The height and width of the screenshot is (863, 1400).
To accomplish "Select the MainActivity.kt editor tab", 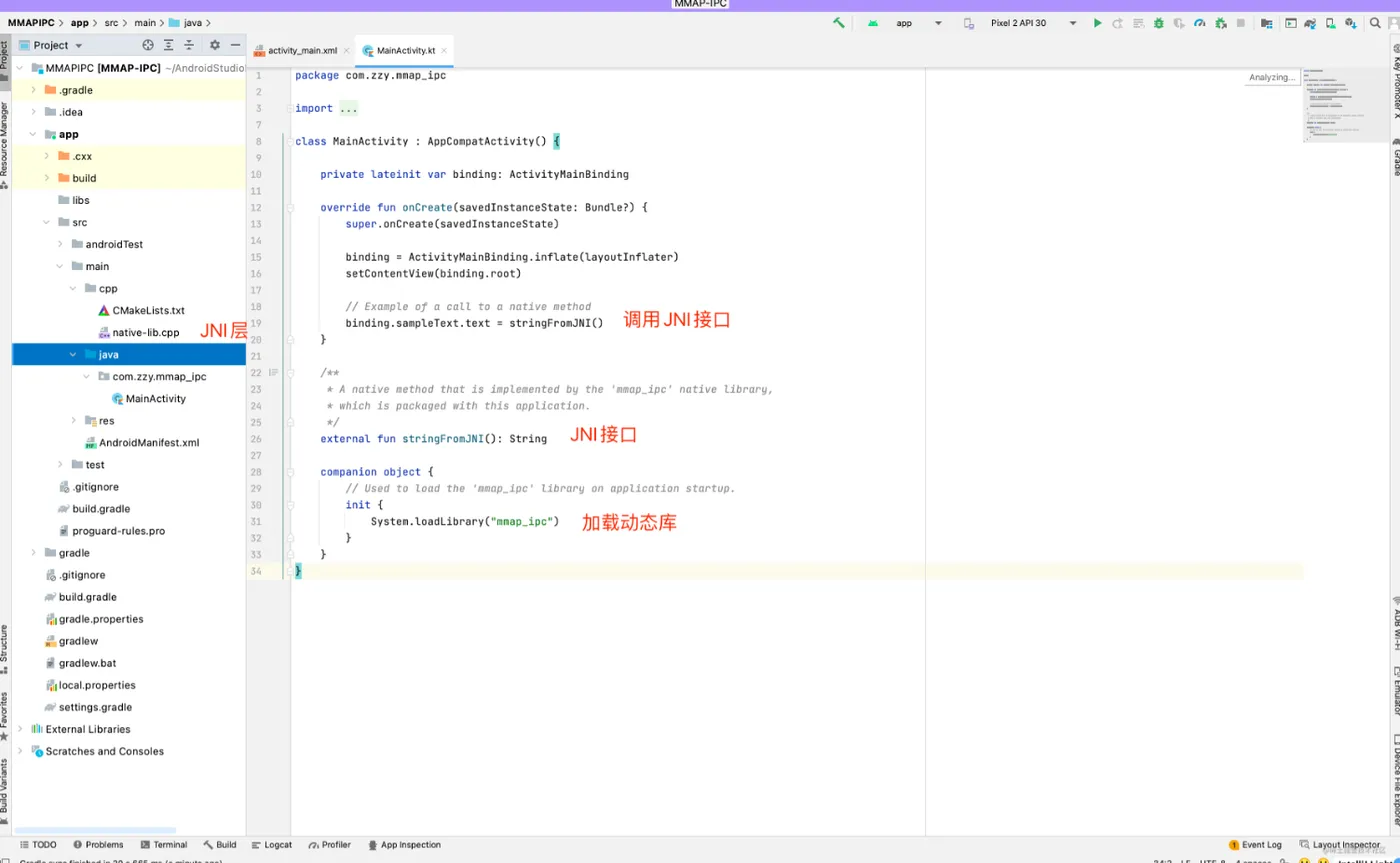I will point(406,50).
